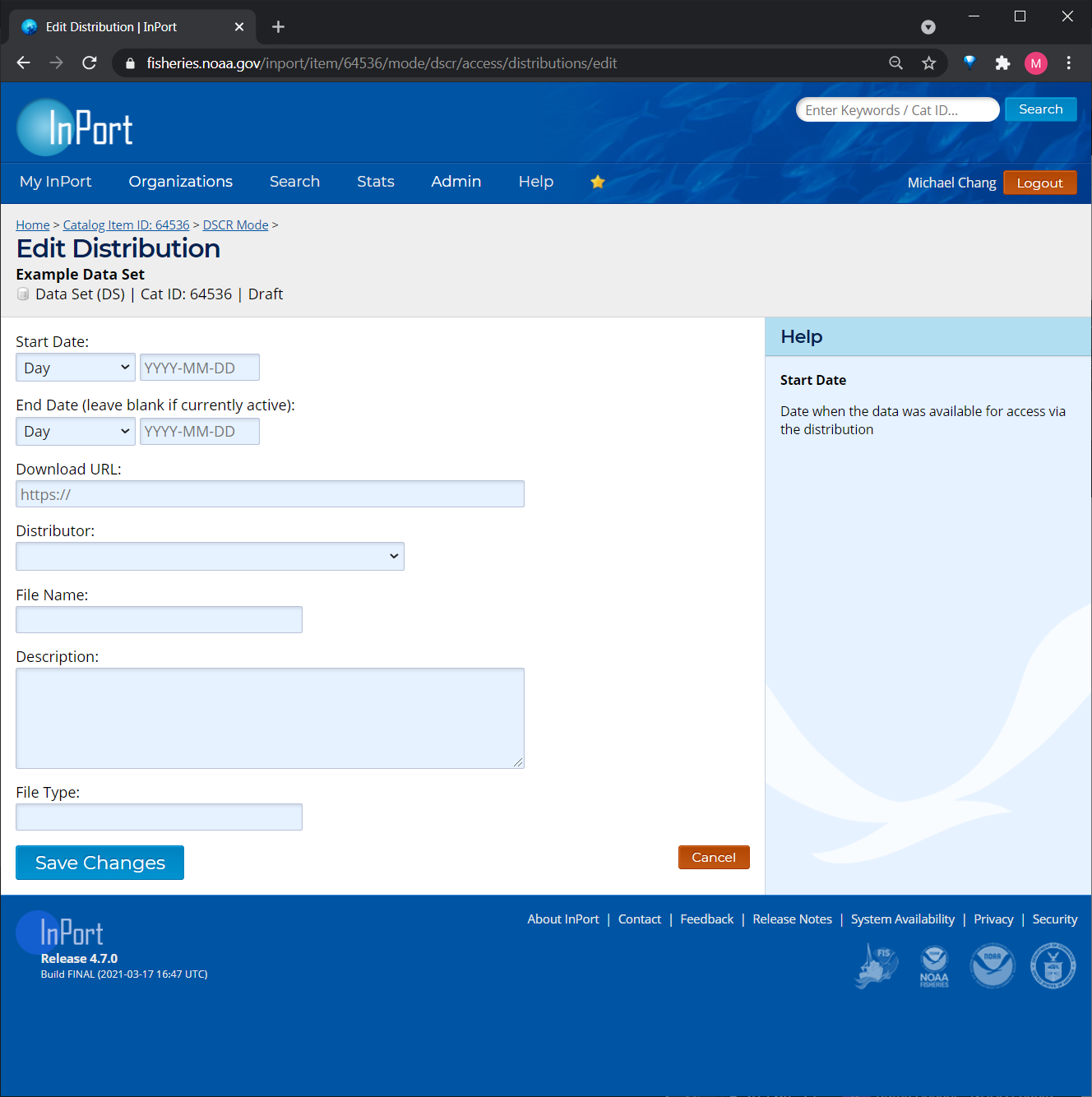Go back using browser back arrow
Viewport: 1092px width, 1097px height.
pyautogui.click(x=23, y=63)
